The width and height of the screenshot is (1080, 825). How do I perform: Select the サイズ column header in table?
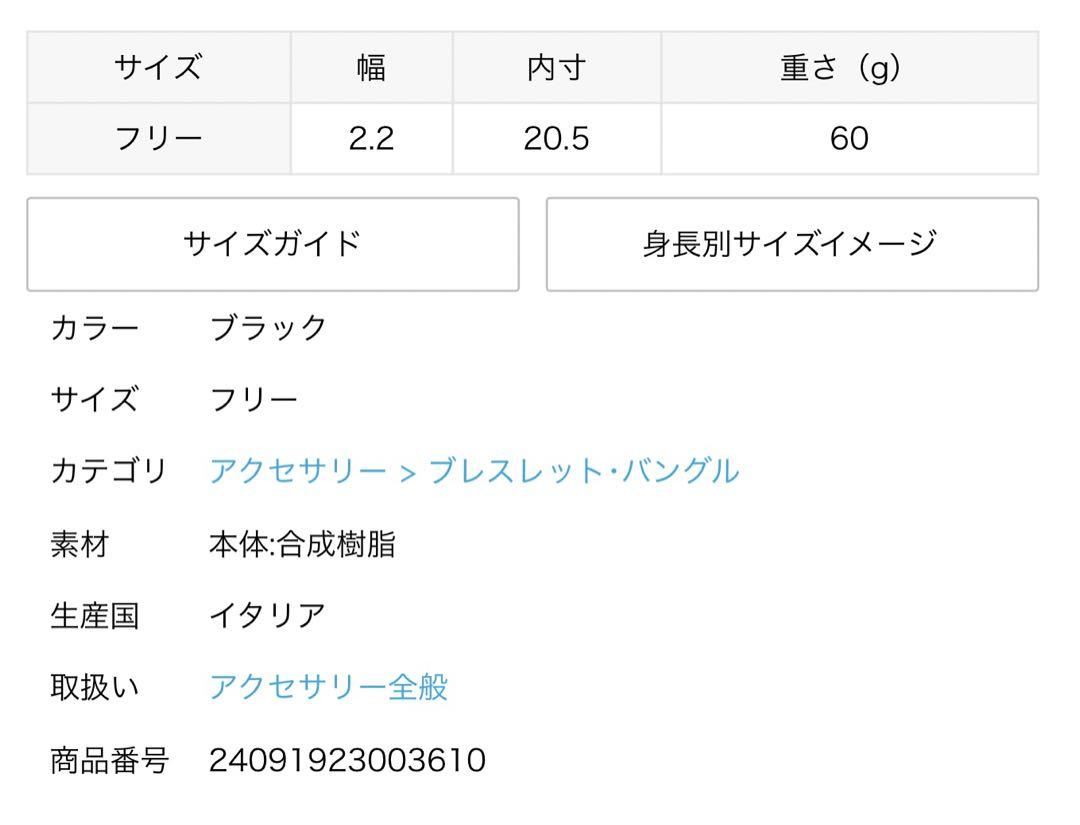coord(159,67)
